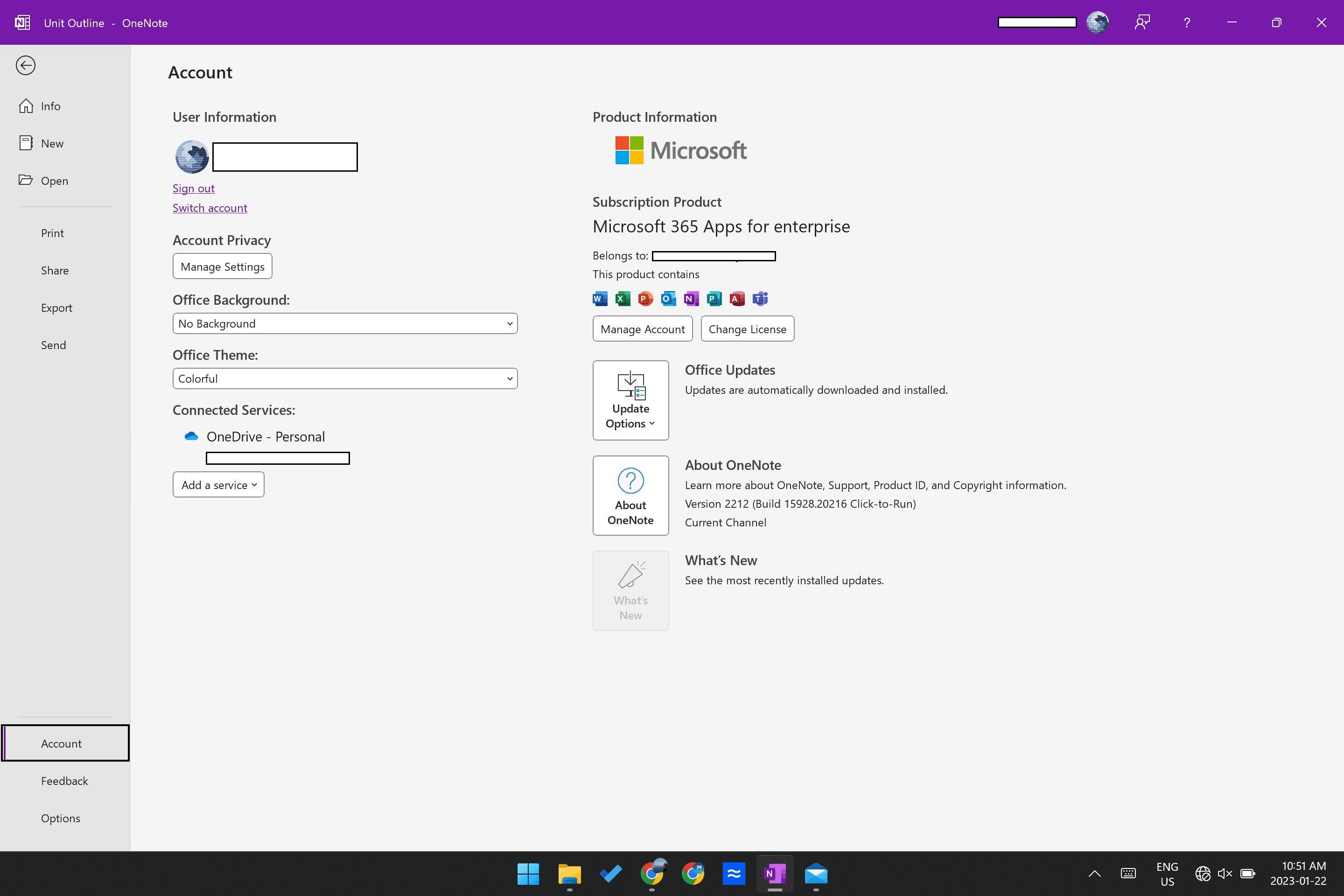This screenshot has width=1344, height=896.
Task: Click the OneDrive cloud icon under Connected Services
Action: [x=191, y=436]
